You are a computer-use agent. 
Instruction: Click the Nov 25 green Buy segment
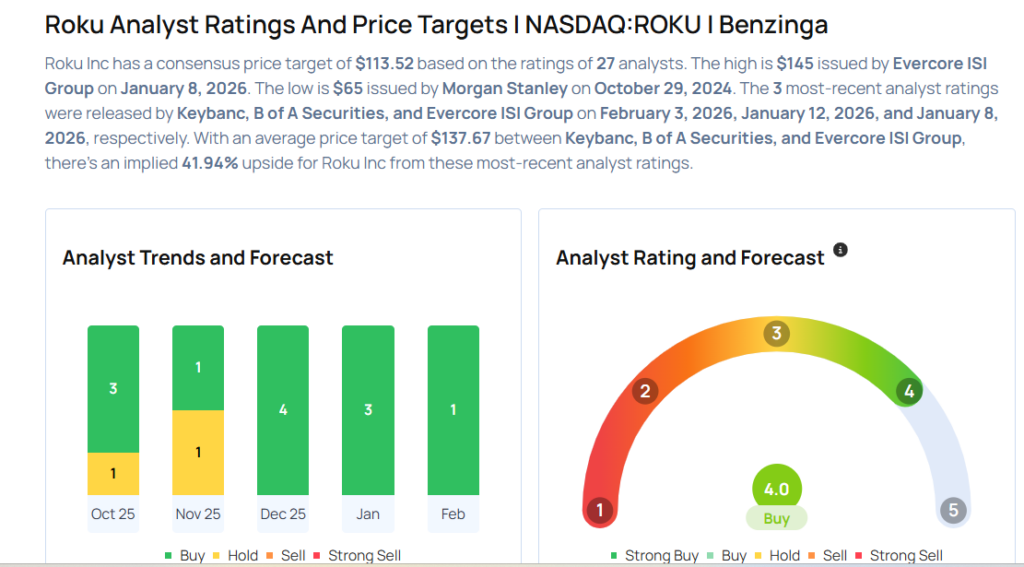[198, 367]
